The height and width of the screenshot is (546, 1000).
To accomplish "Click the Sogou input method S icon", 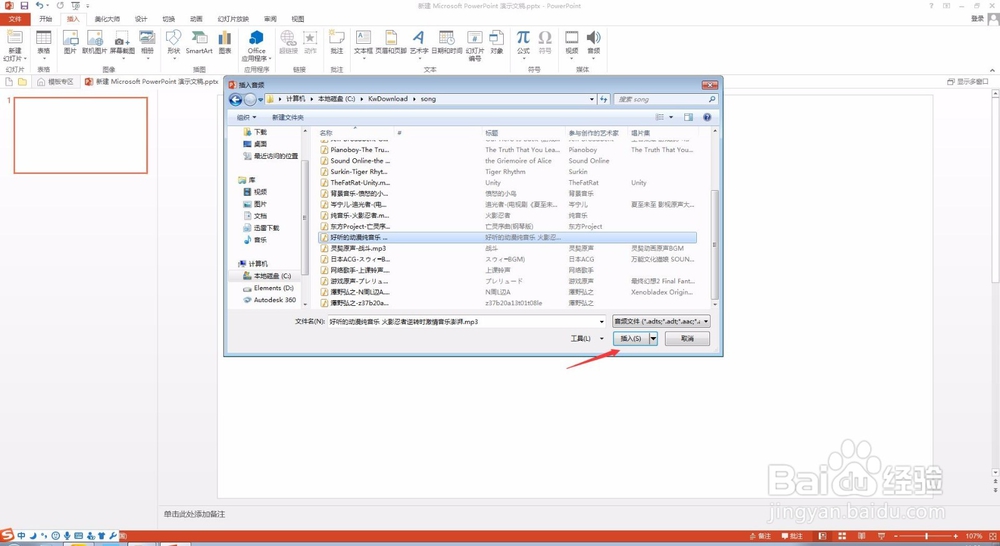I will coord(7,536).
